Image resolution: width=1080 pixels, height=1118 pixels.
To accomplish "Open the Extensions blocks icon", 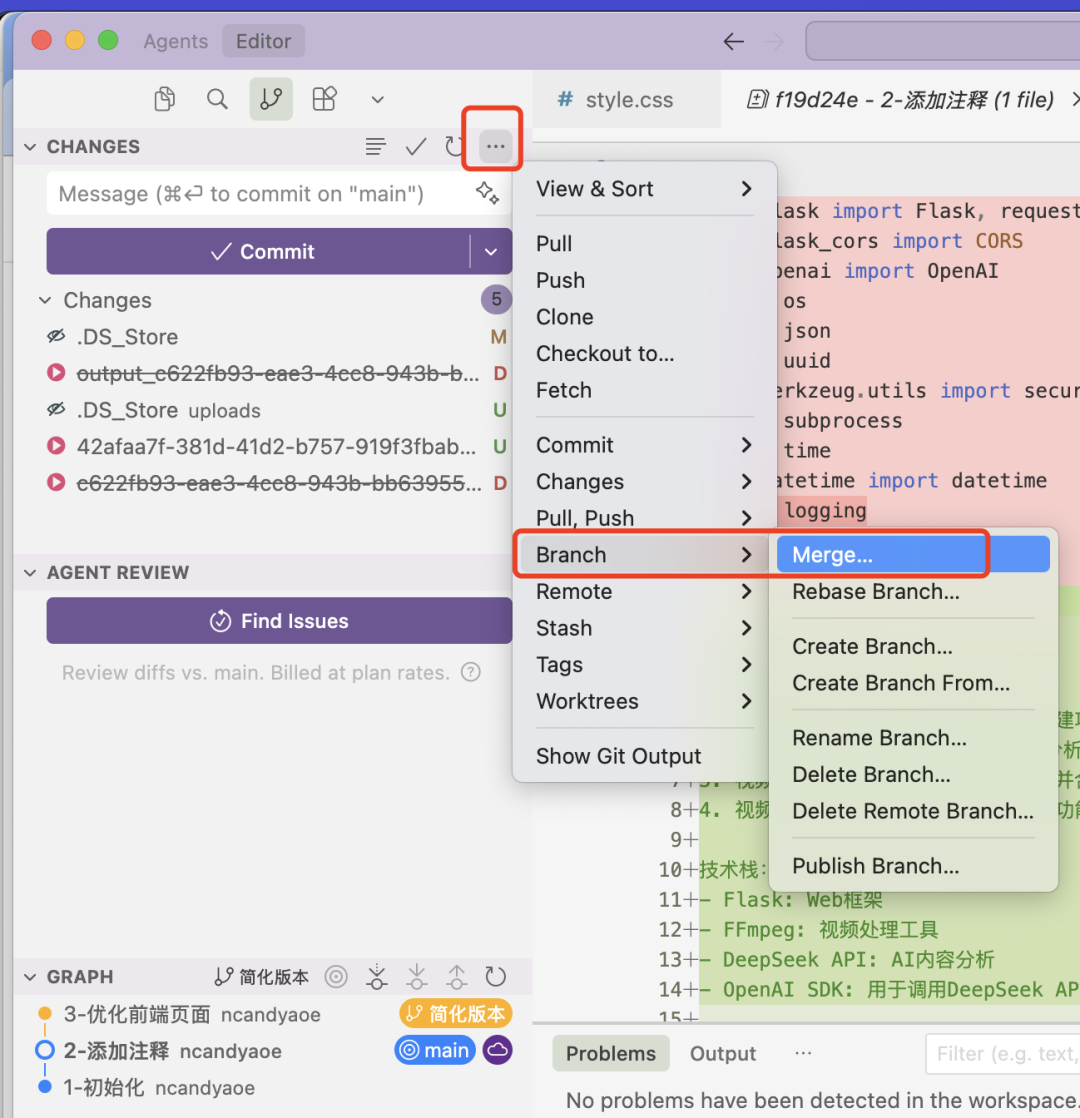I will (324, 99).
